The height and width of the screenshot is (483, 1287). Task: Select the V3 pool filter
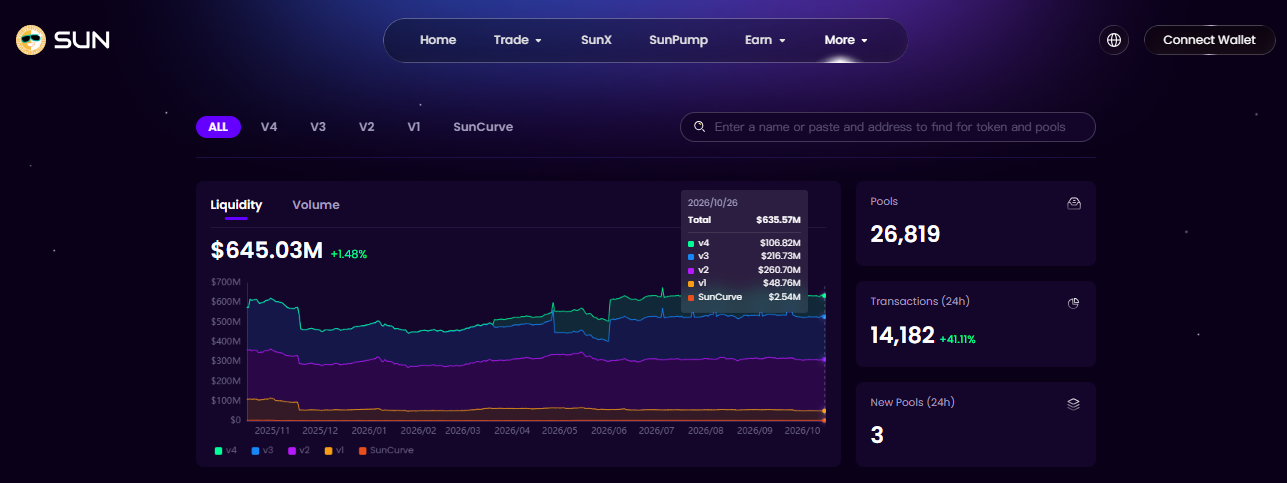pos(318,127)
